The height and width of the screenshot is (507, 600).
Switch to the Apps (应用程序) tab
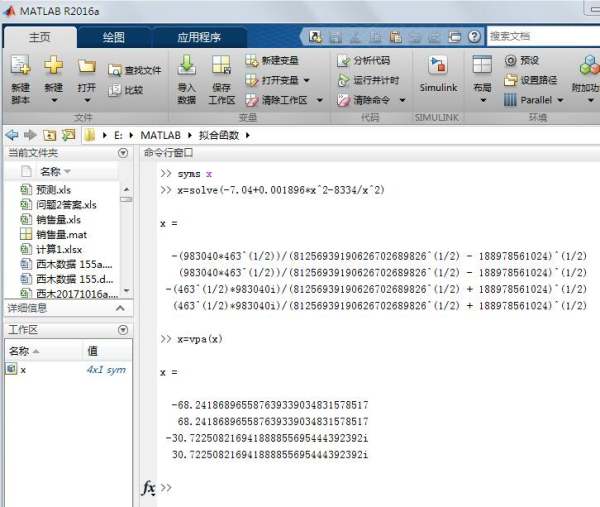click(199, 37)
